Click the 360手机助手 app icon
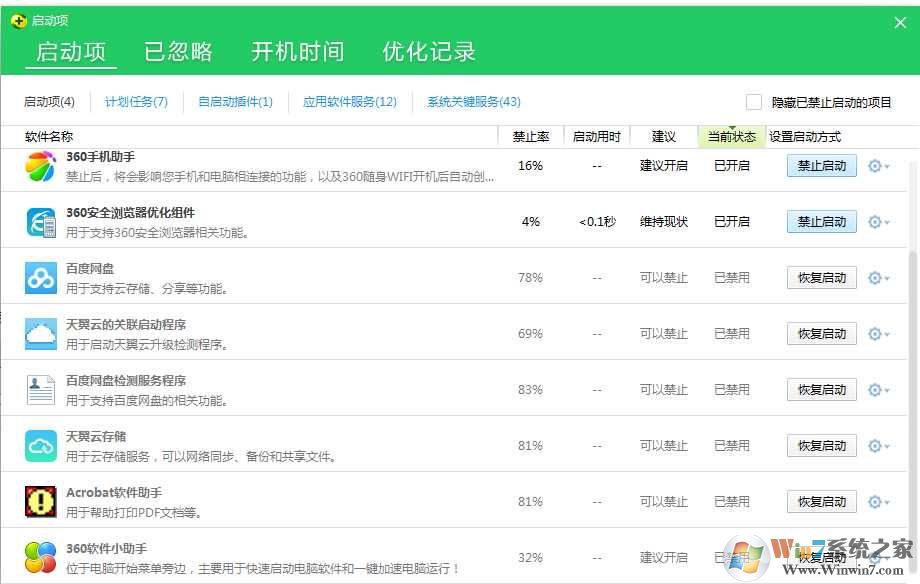This screenshot has width=920, height=584. tap(41, 167)
